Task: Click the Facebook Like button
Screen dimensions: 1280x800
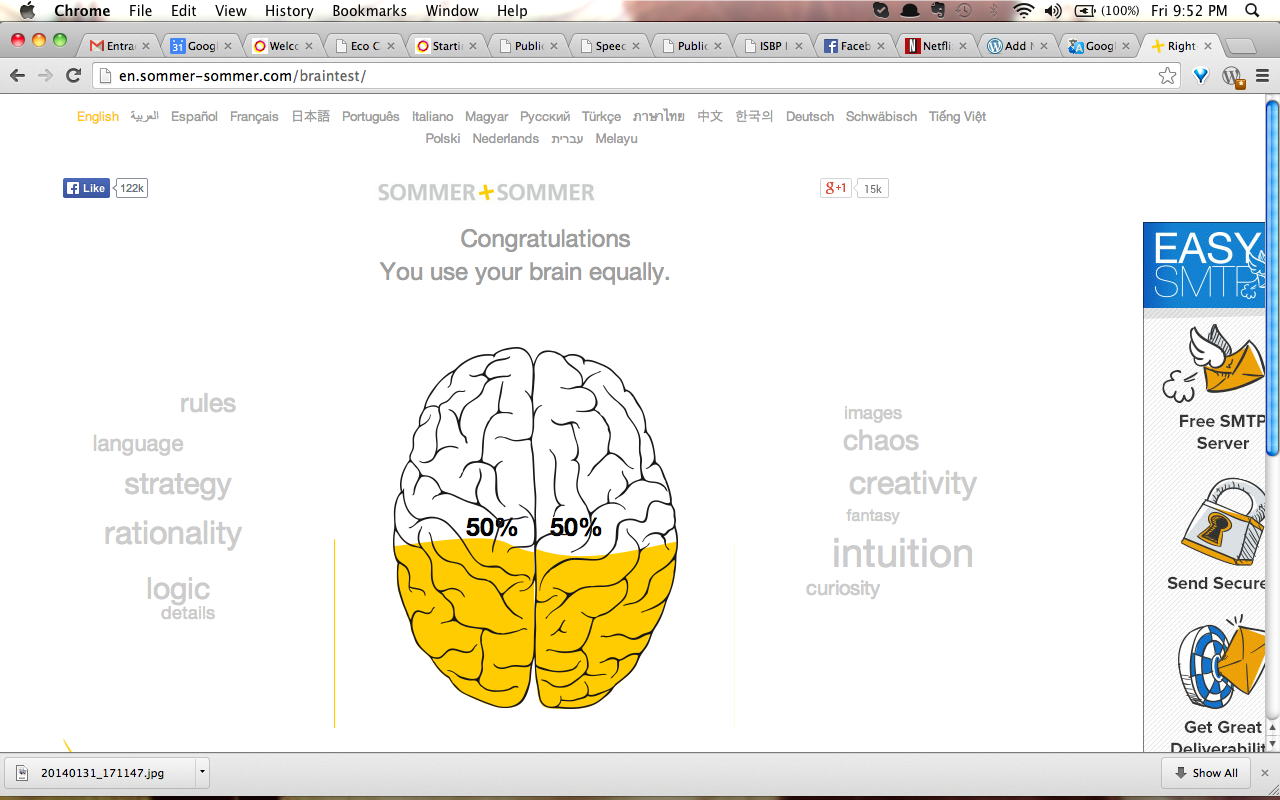Action: coord(86,188)
